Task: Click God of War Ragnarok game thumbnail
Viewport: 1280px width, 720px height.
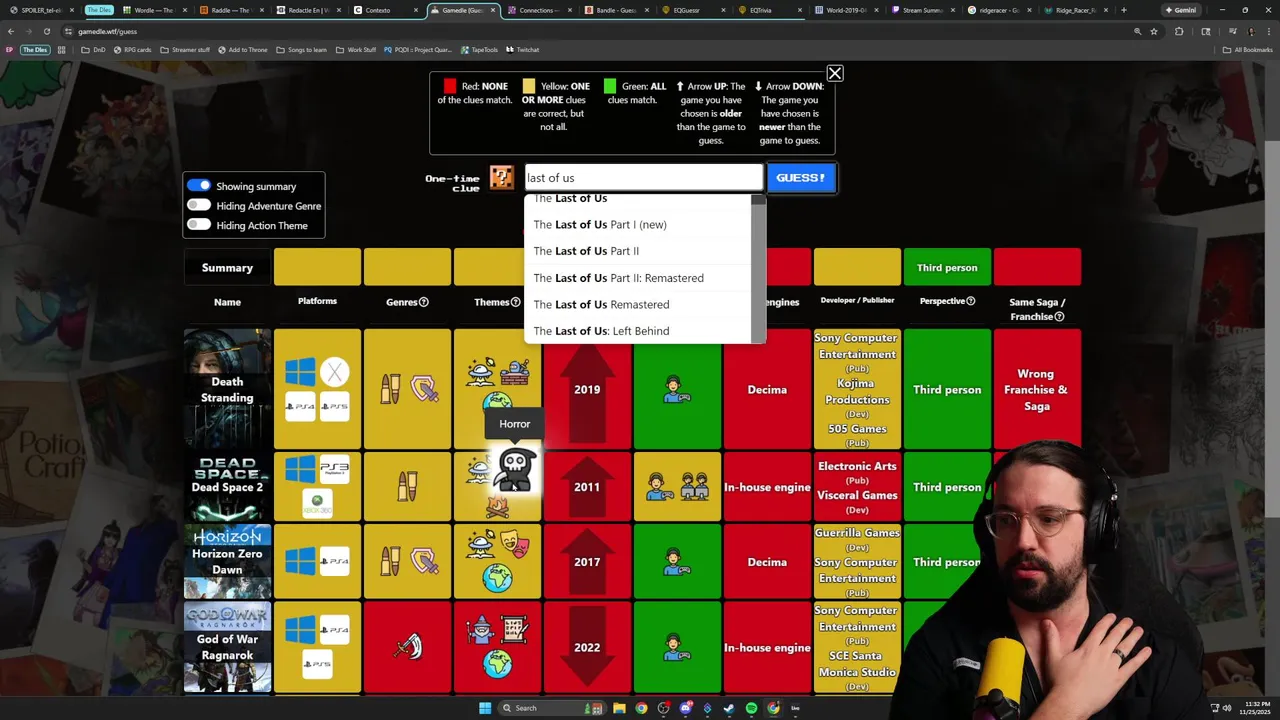Action: [x=227, y=647]
